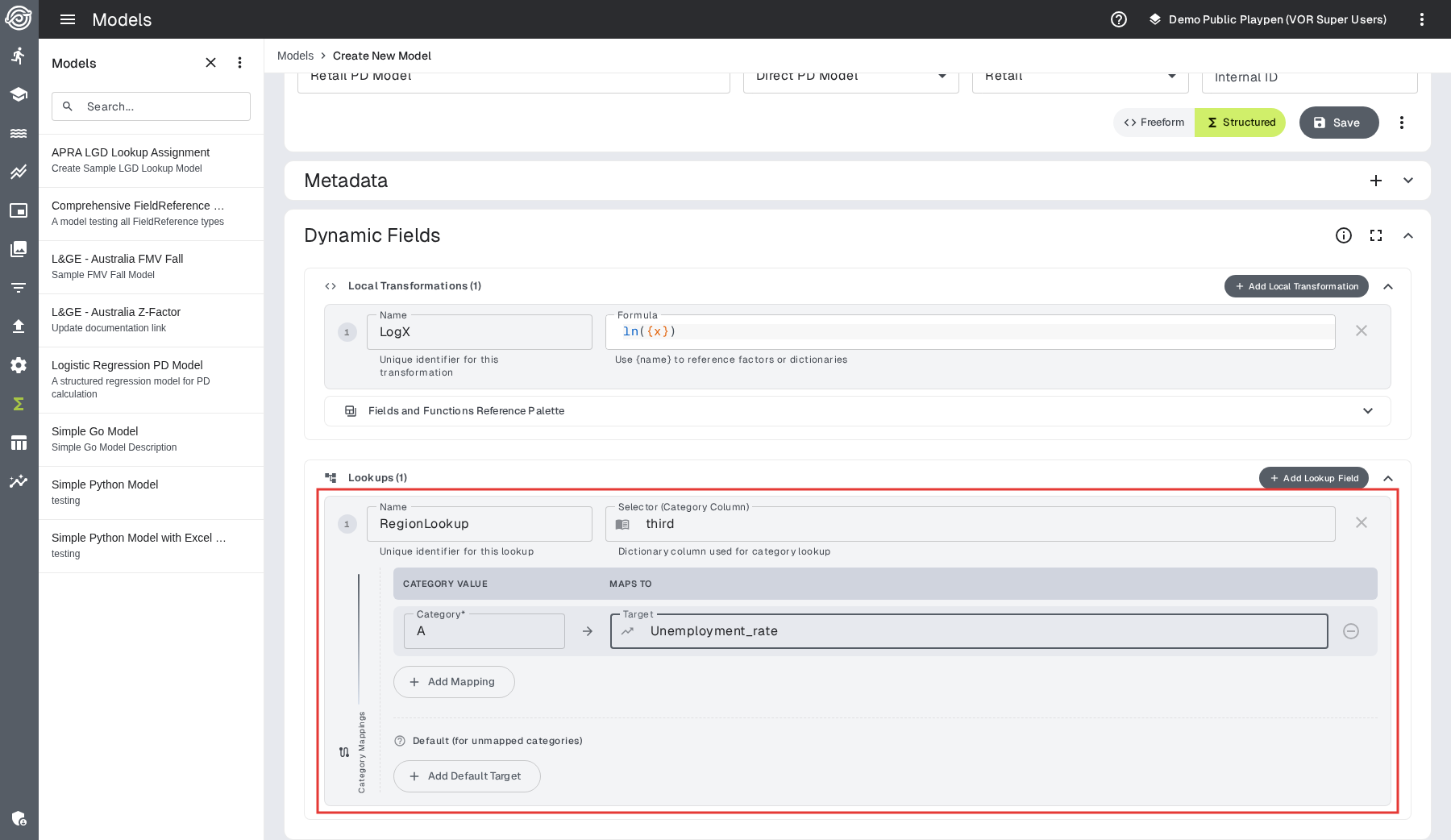Collapse the Local Transformations section
Viewport: 1451px width, 840px height.
(x=1388, y=287)
